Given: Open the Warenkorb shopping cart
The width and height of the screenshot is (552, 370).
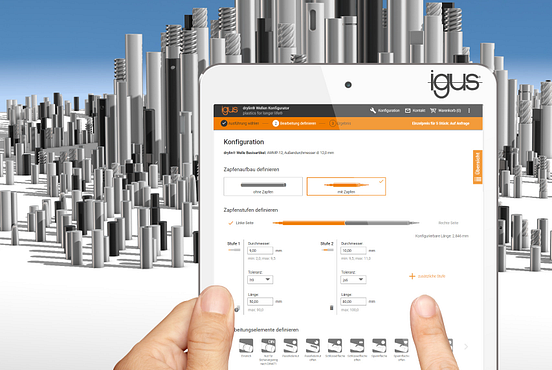Looking at the screenshot, I should [x=433, y=111].
